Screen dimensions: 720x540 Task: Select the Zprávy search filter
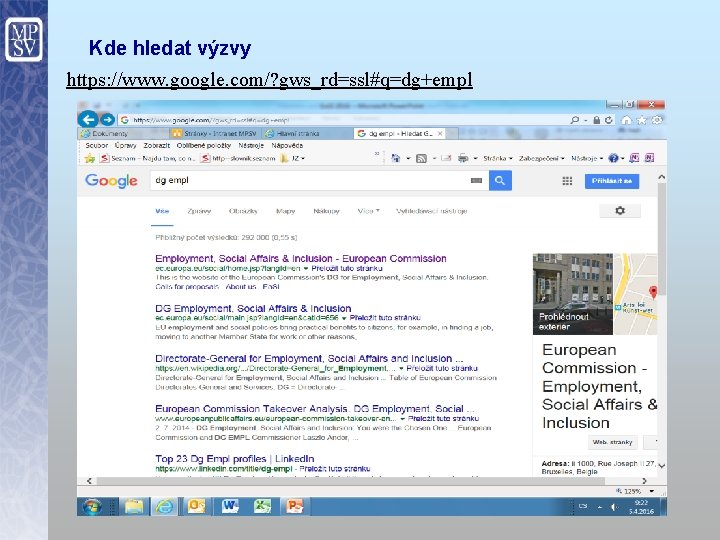coord(199,211)
